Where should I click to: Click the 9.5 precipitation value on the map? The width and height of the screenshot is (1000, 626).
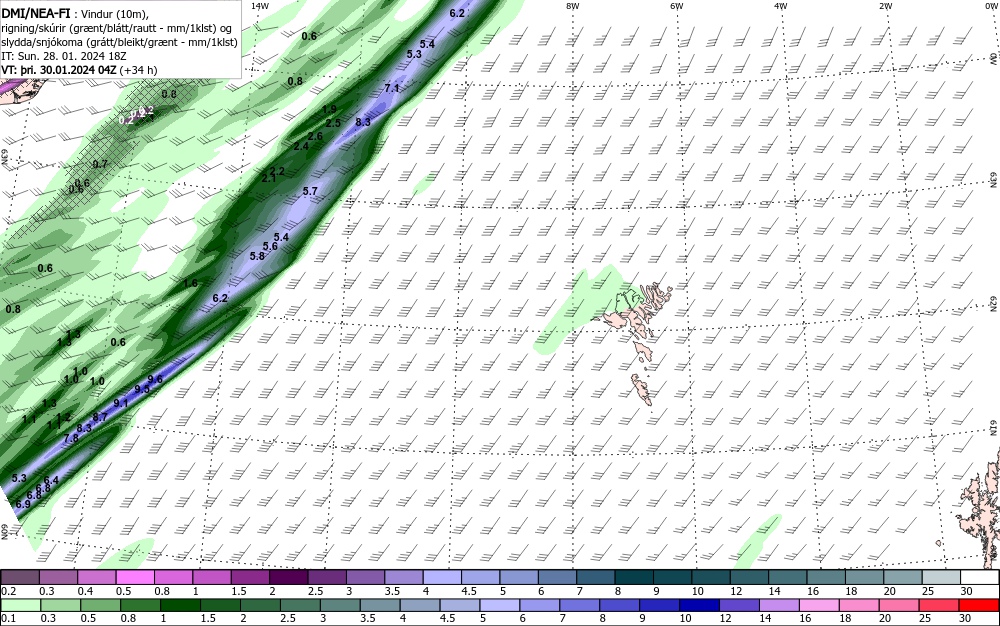click(x=142, y=389)
